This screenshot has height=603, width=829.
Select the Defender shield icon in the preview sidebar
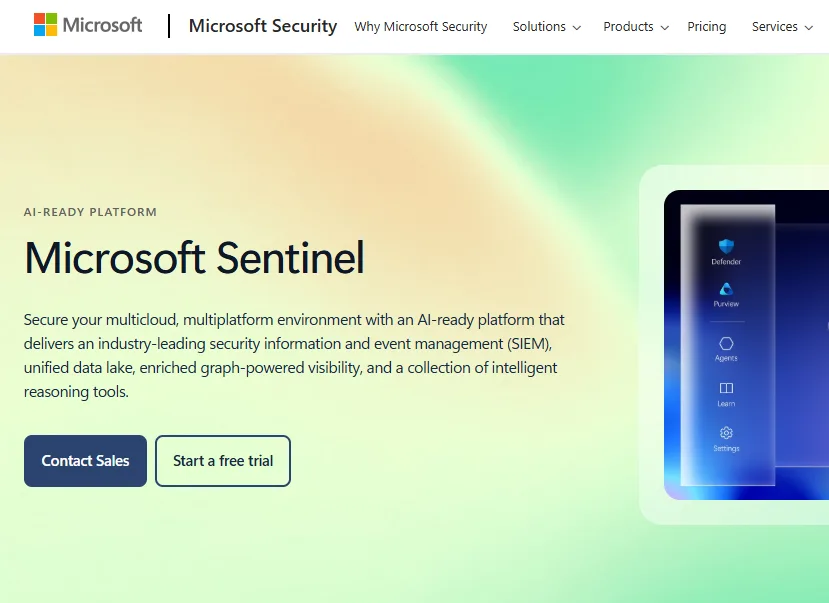coord(727,245)
